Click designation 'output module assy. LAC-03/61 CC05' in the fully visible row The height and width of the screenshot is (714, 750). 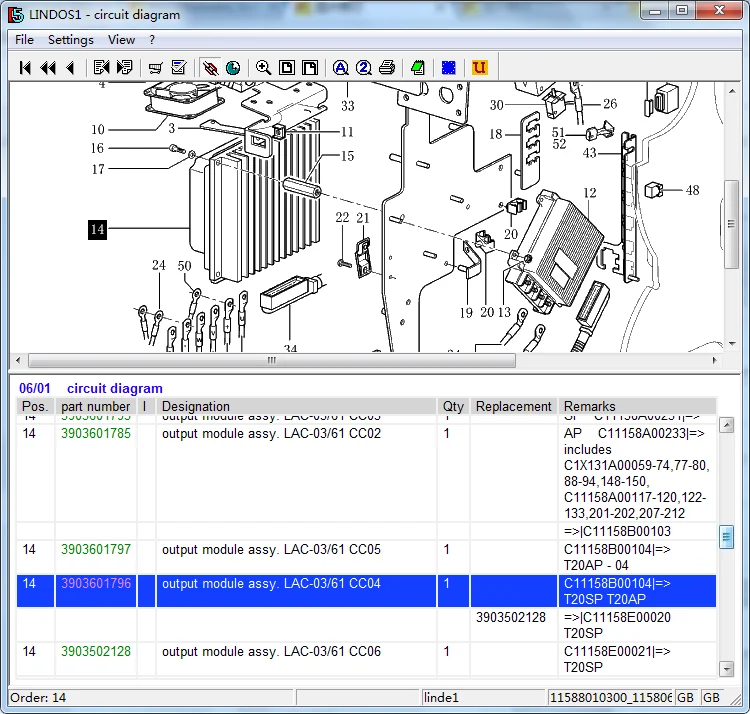(271, 549)
